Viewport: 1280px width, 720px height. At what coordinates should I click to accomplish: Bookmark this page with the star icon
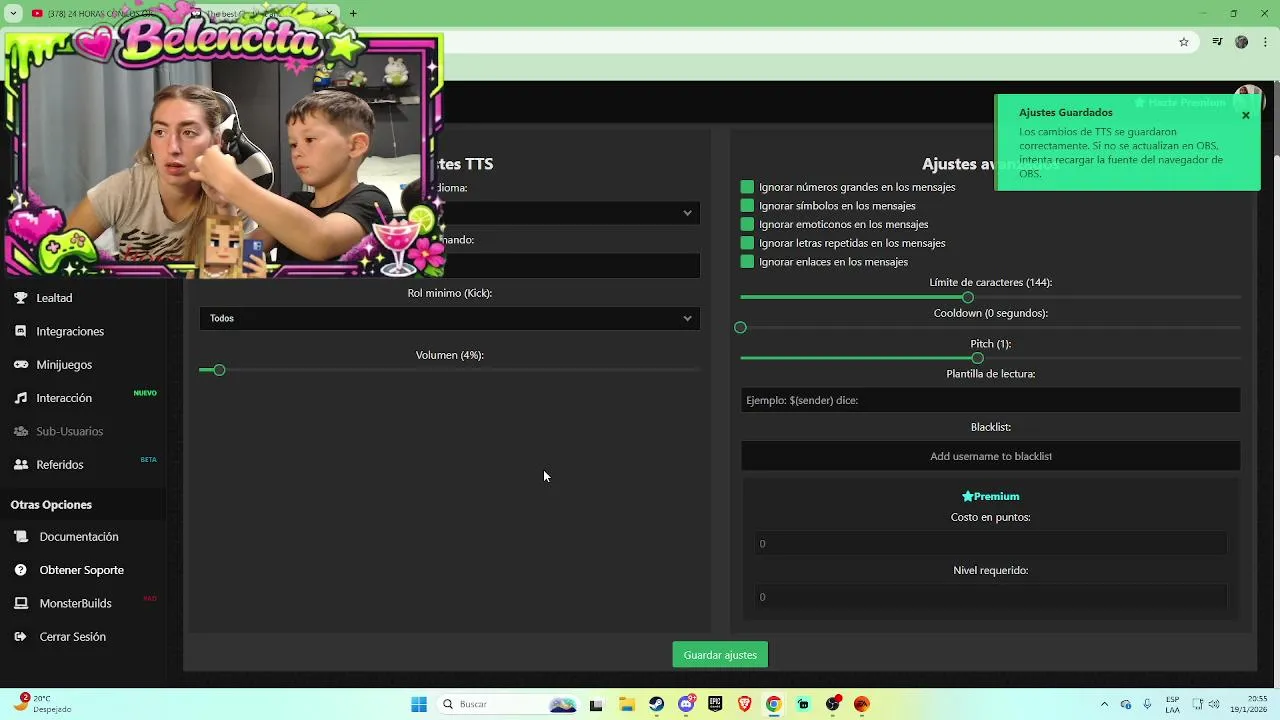click(x=1184, y=42)
